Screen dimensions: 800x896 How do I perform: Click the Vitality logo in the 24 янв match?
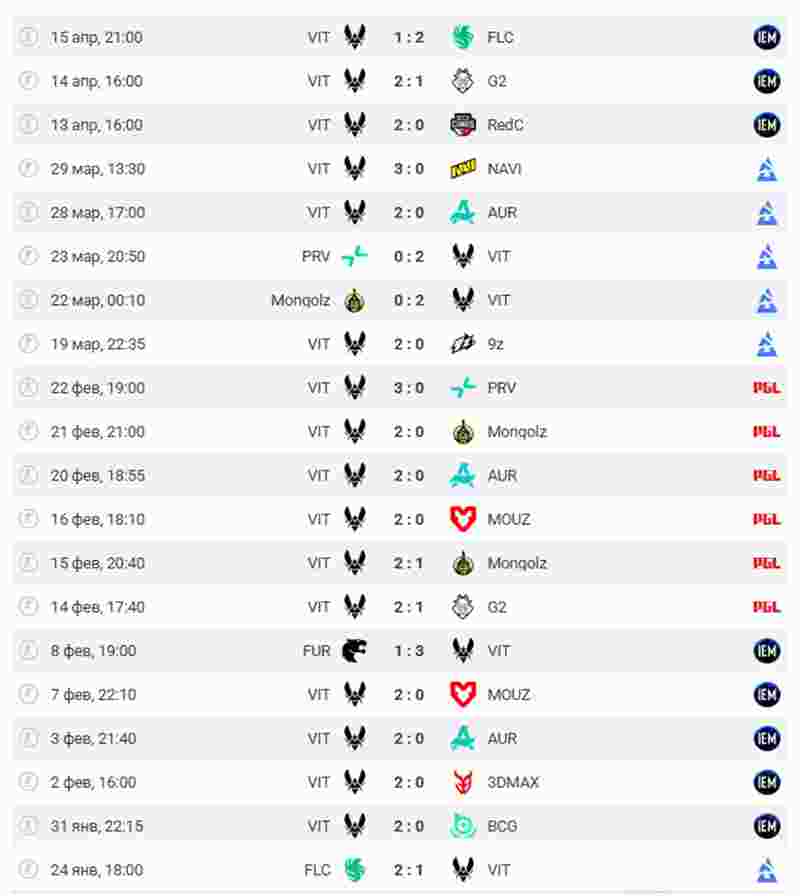463,870
